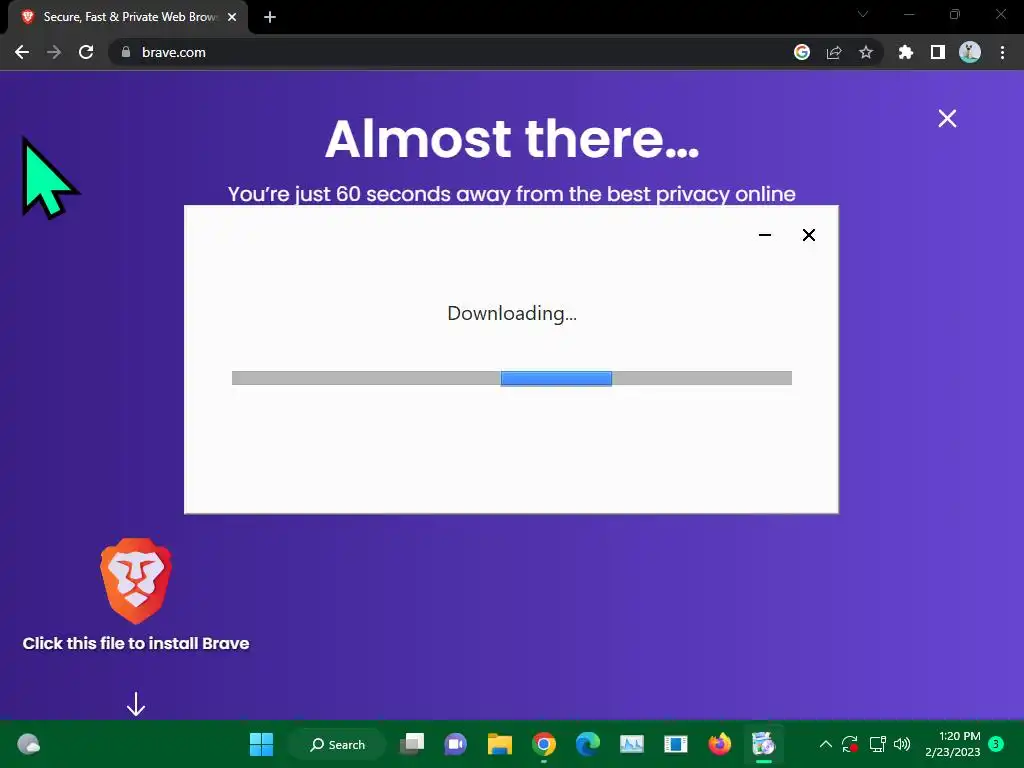
Task: Open the Teams Chat taskbar icon
Action: click(x=455, y=744)
